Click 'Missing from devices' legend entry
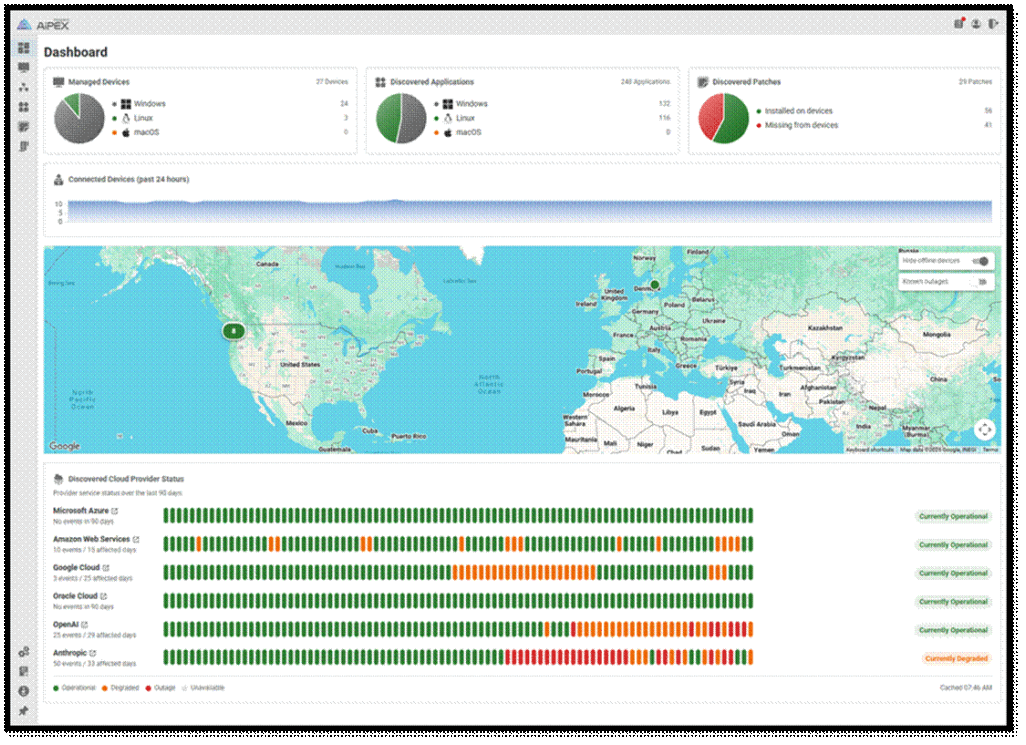The height and width of the screenshot is (745, 1026). [797, 126]
